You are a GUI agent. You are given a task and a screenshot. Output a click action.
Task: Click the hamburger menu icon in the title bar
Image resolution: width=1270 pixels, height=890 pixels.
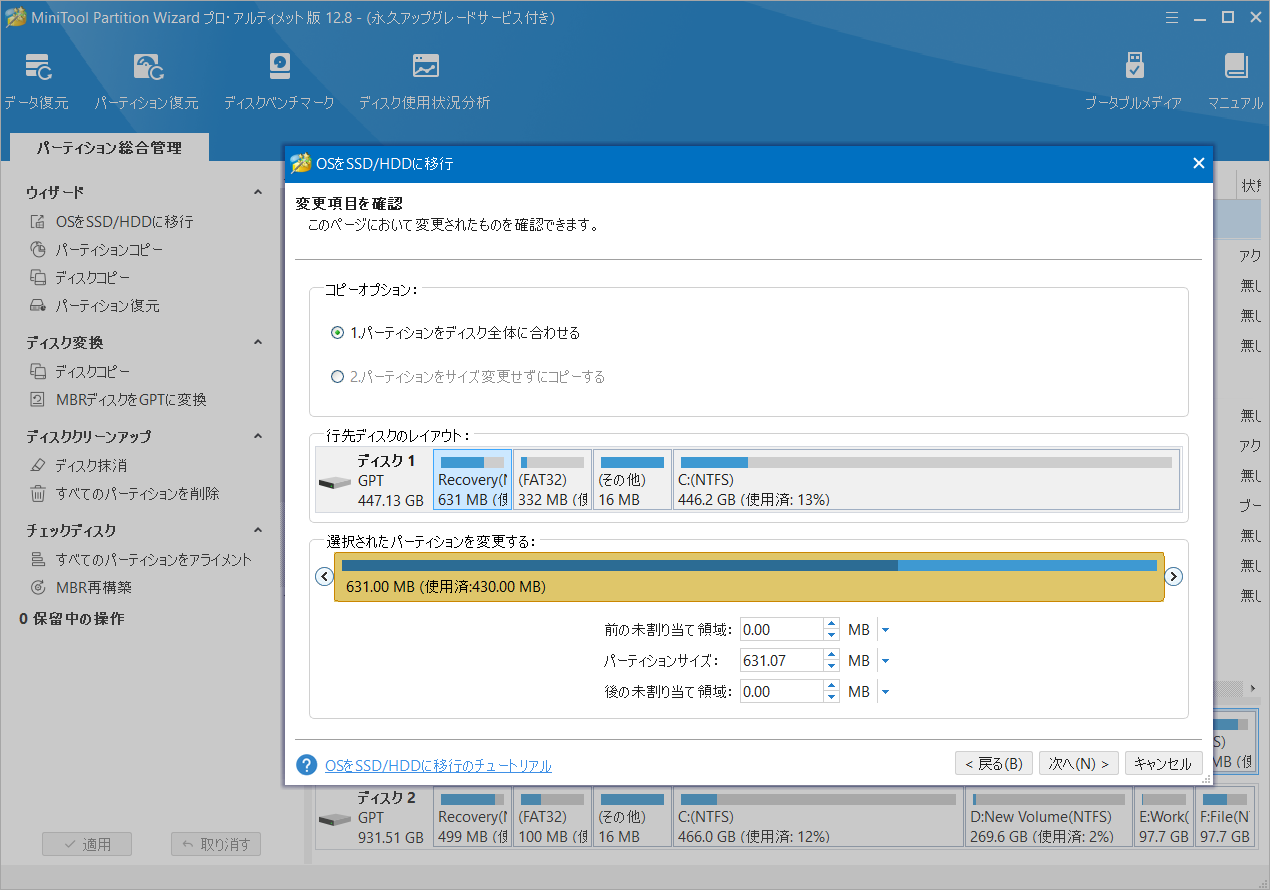(x=1172, y=17)
